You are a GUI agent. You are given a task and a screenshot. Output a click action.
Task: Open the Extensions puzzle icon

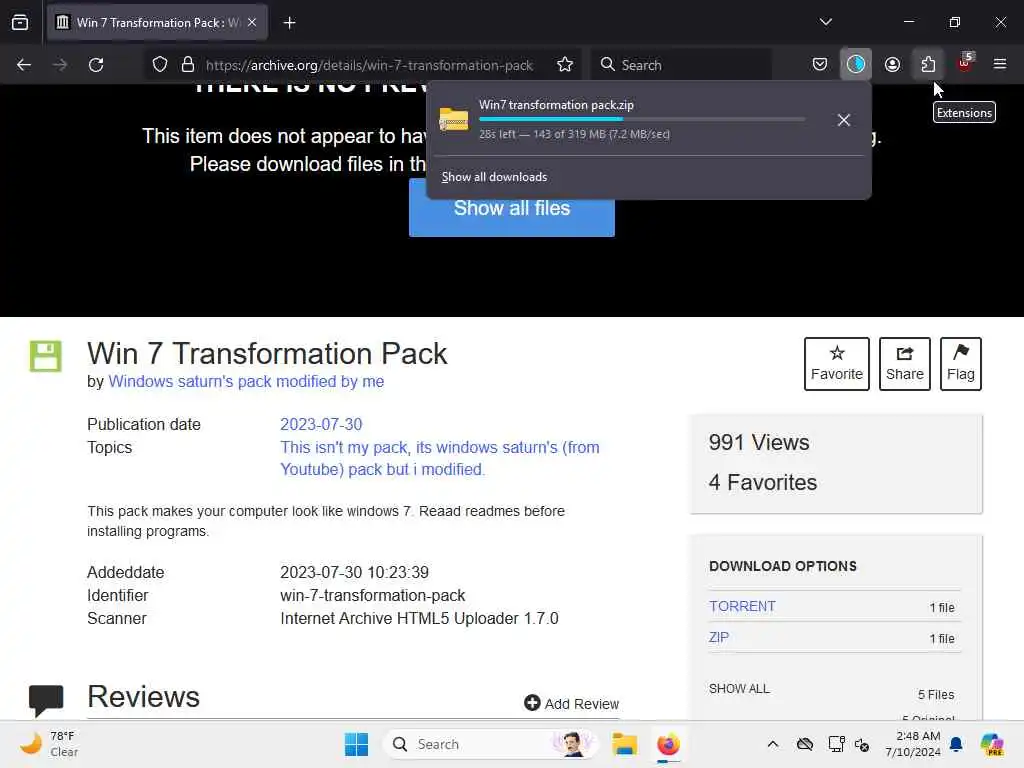(928, 65)
